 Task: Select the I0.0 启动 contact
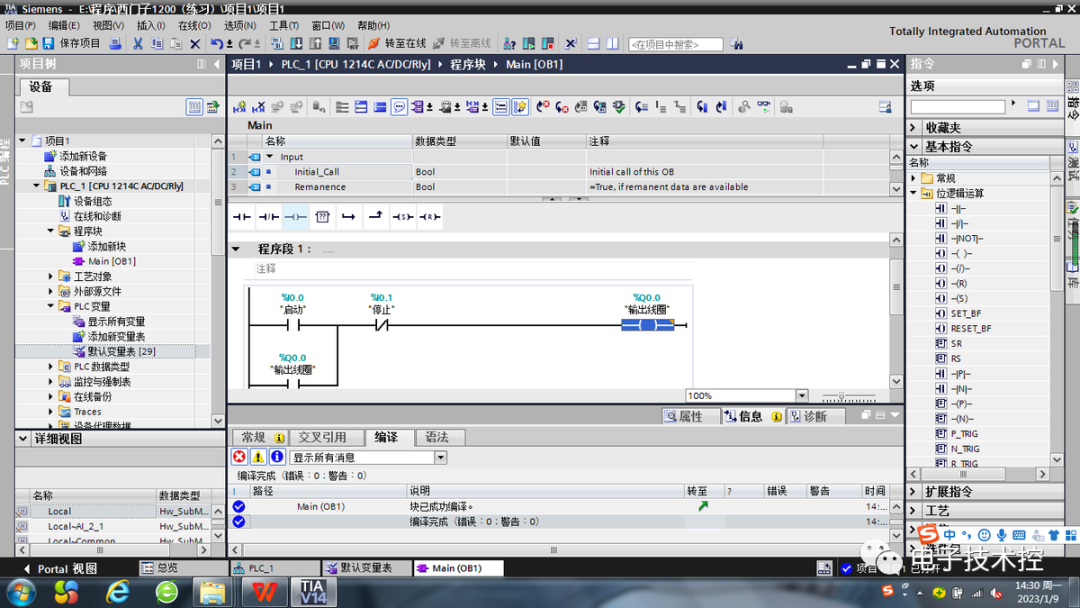pyautogui.click(x=293, y=325)
